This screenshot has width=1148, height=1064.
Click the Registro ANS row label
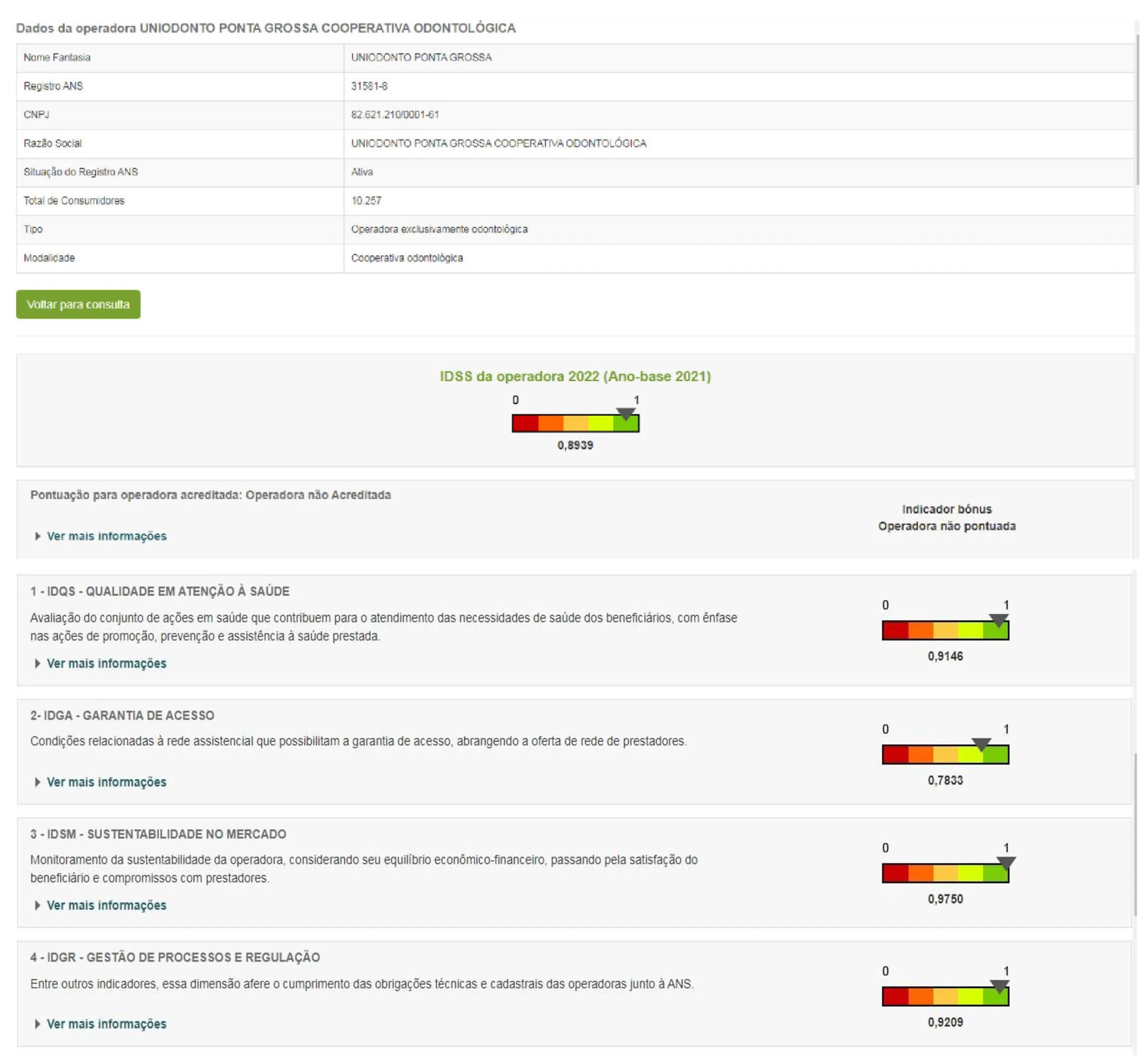coord(54,86)
